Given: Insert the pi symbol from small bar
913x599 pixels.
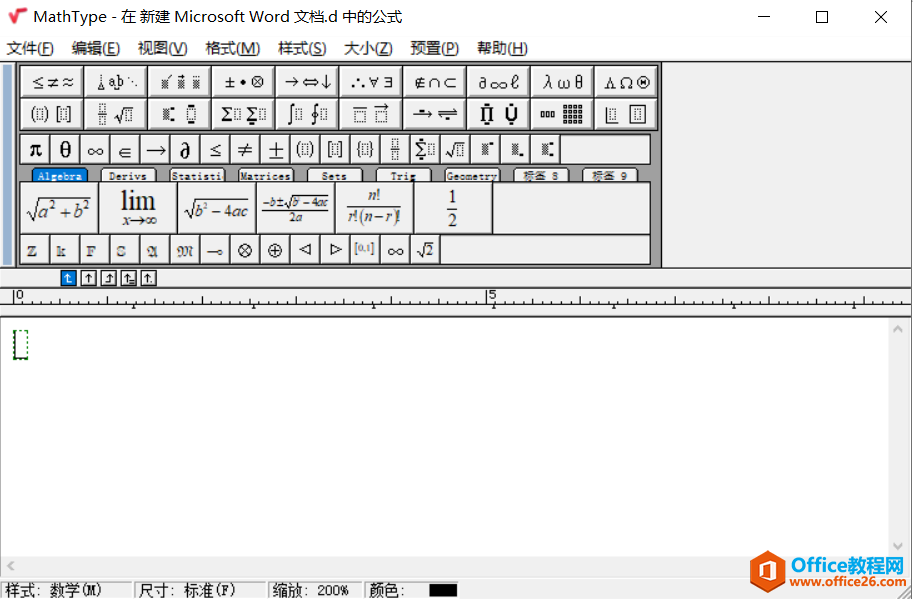Looking at the screenshot, I should tap(36, 150).
